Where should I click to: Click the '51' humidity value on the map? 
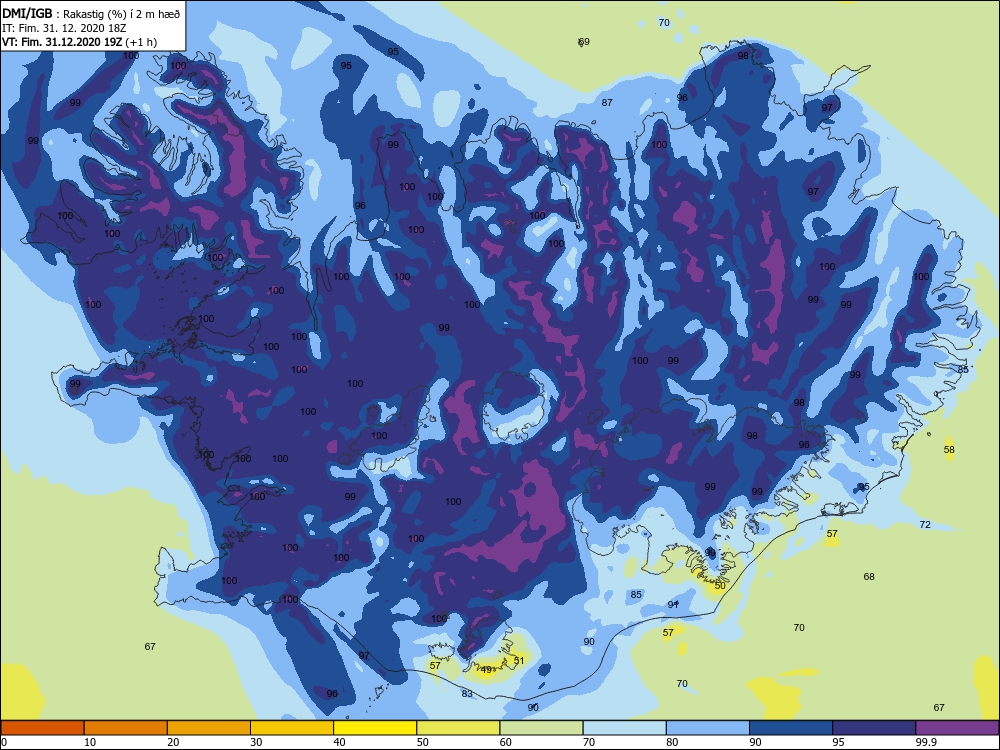tap(519, 661)
